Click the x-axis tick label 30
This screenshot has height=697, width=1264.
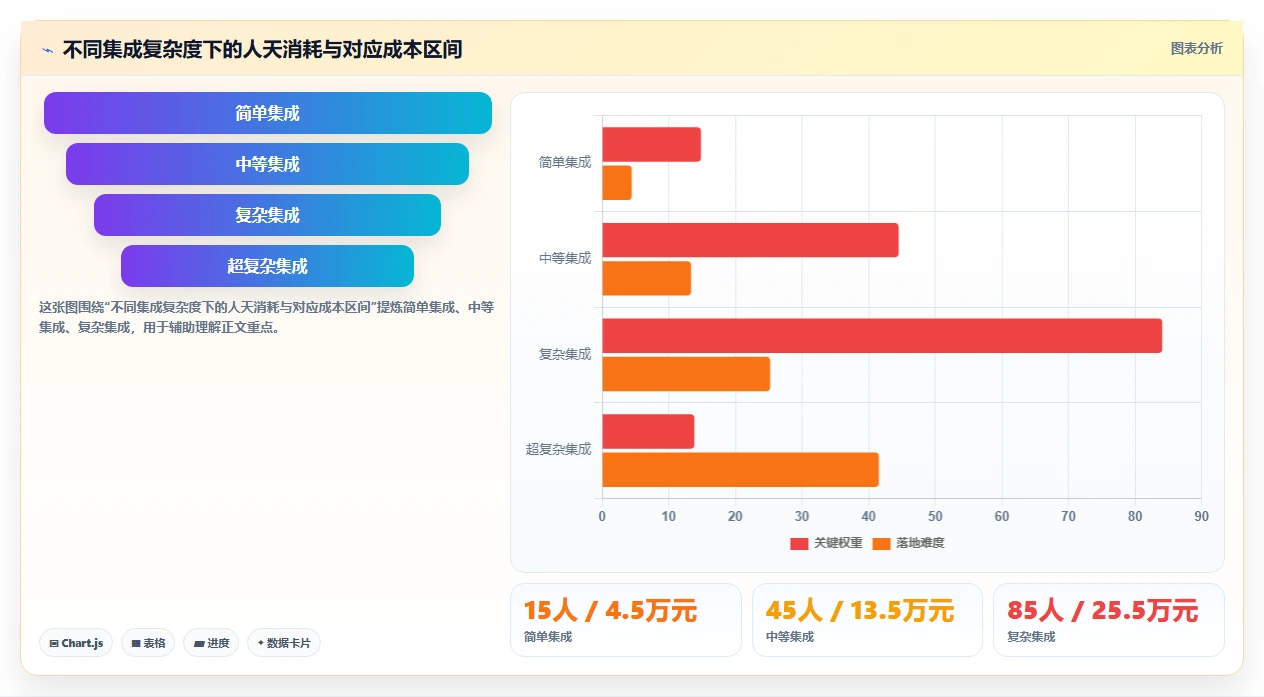(802, 516)
